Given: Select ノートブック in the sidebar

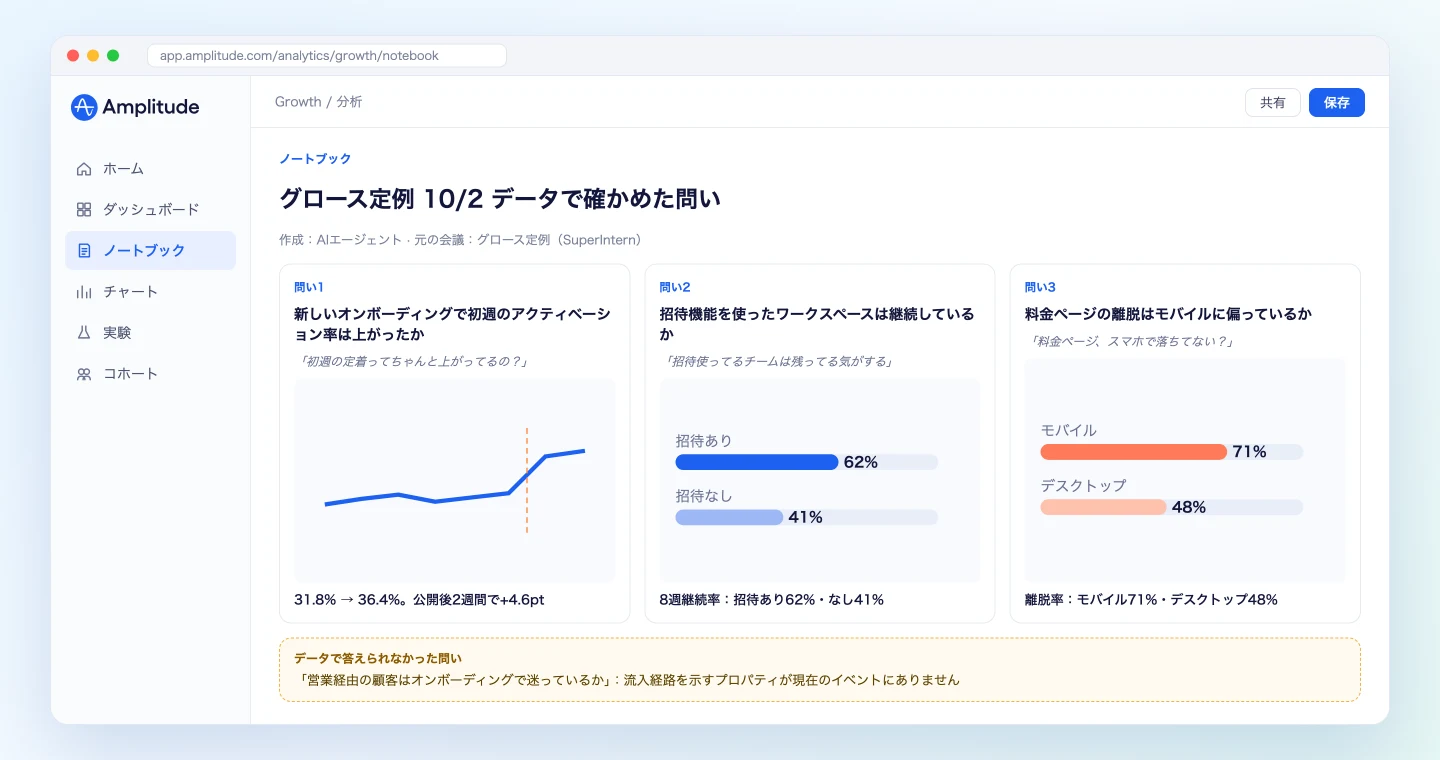Looking at the screenshot, I should click(150, 251).
